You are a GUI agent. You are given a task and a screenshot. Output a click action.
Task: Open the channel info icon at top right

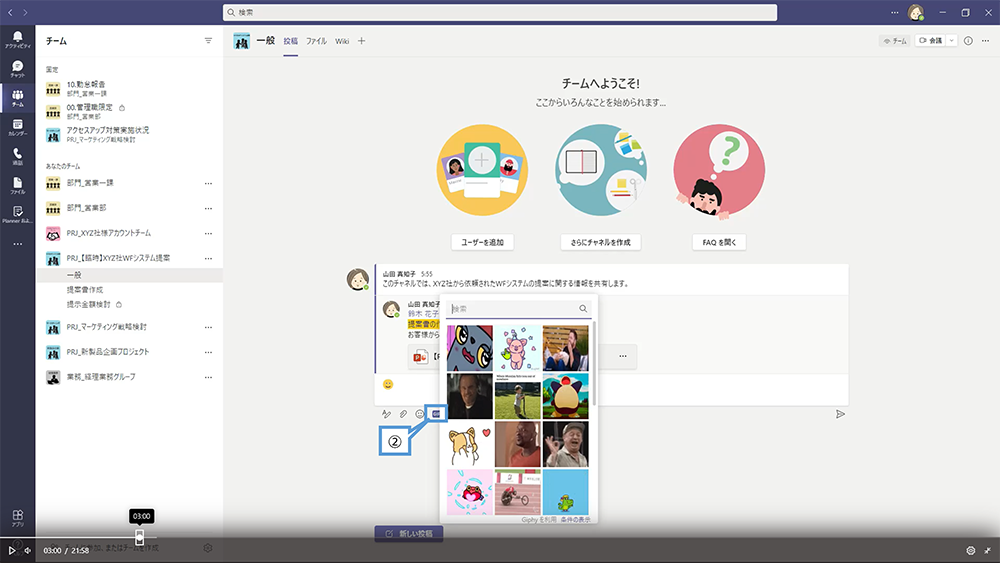968,41
